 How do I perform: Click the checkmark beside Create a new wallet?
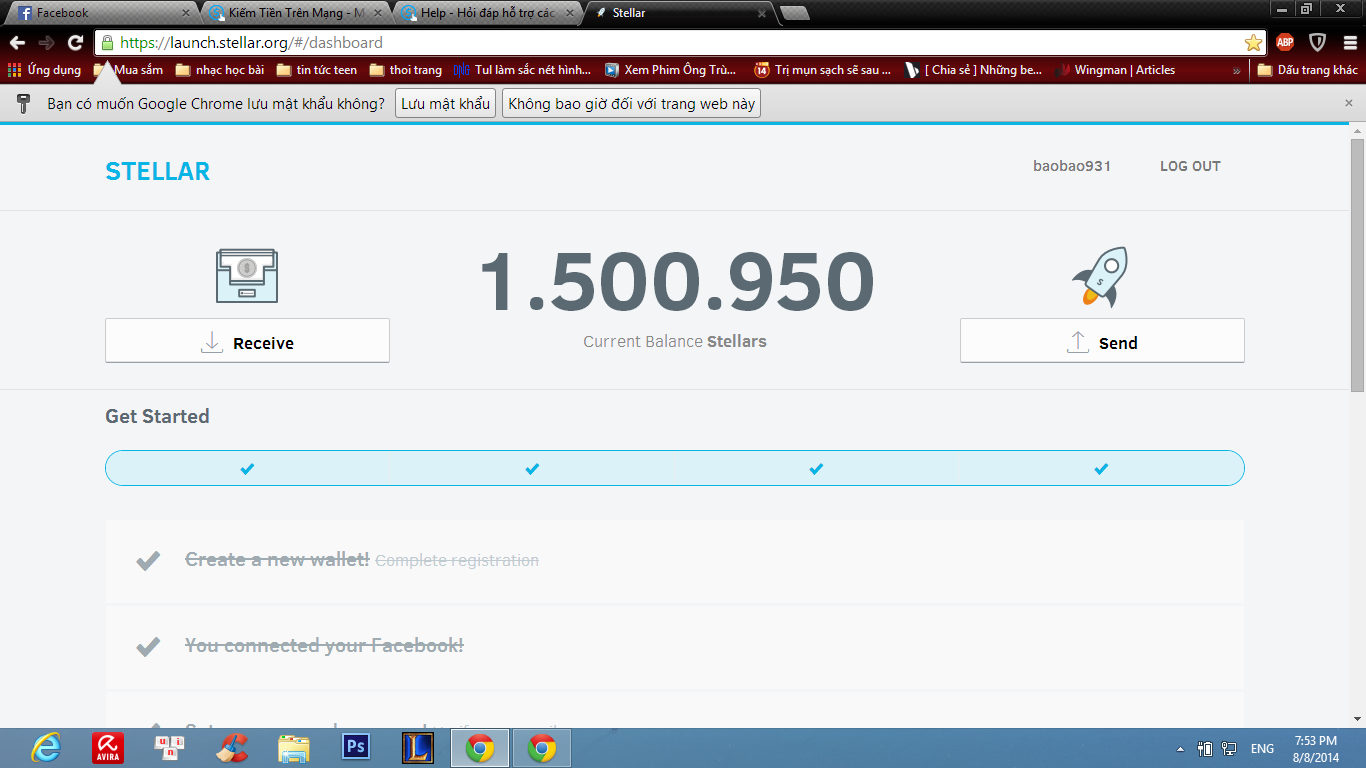point(148,561)
